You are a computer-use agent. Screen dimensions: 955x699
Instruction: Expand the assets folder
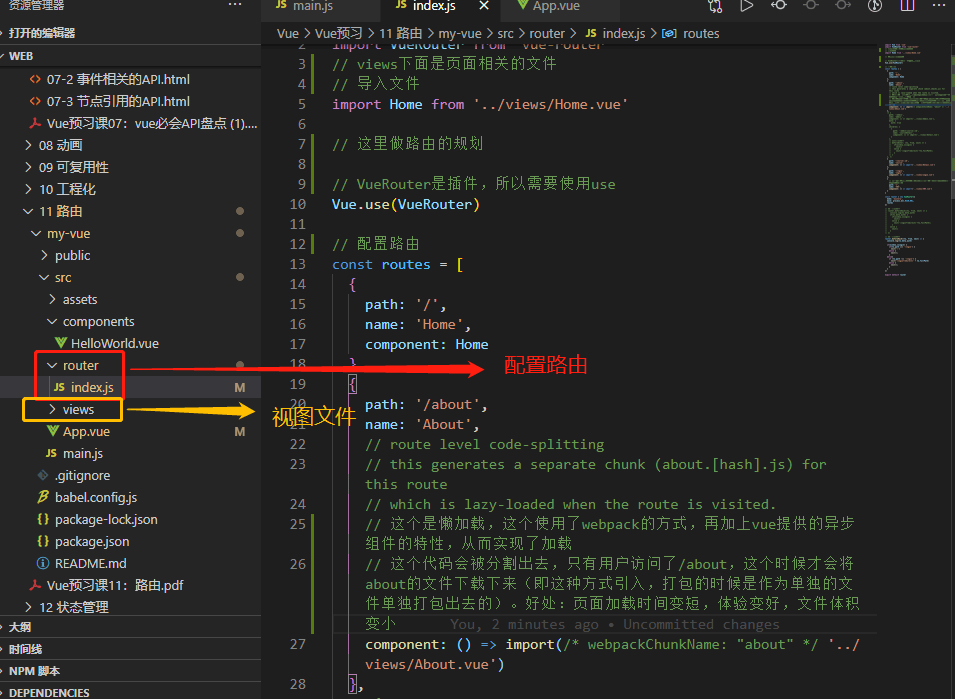point(52,299)
